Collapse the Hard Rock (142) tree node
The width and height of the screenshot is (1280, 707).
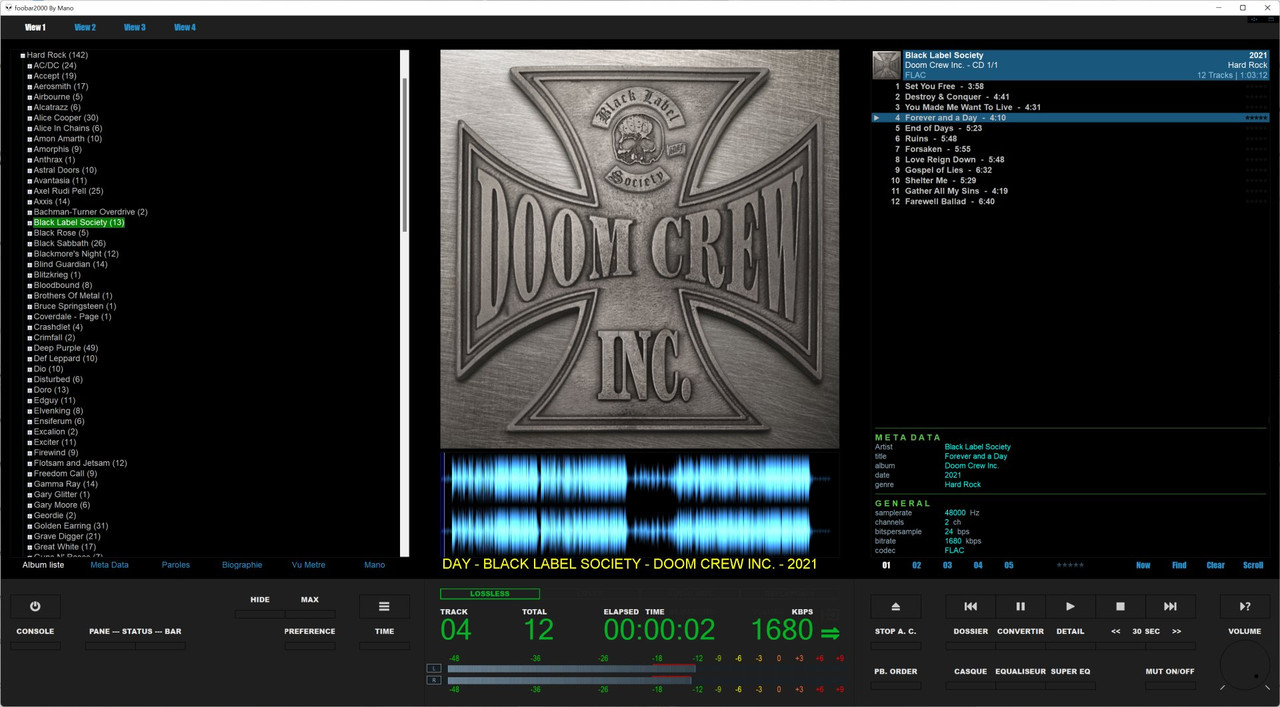click(x=23, y=56)
